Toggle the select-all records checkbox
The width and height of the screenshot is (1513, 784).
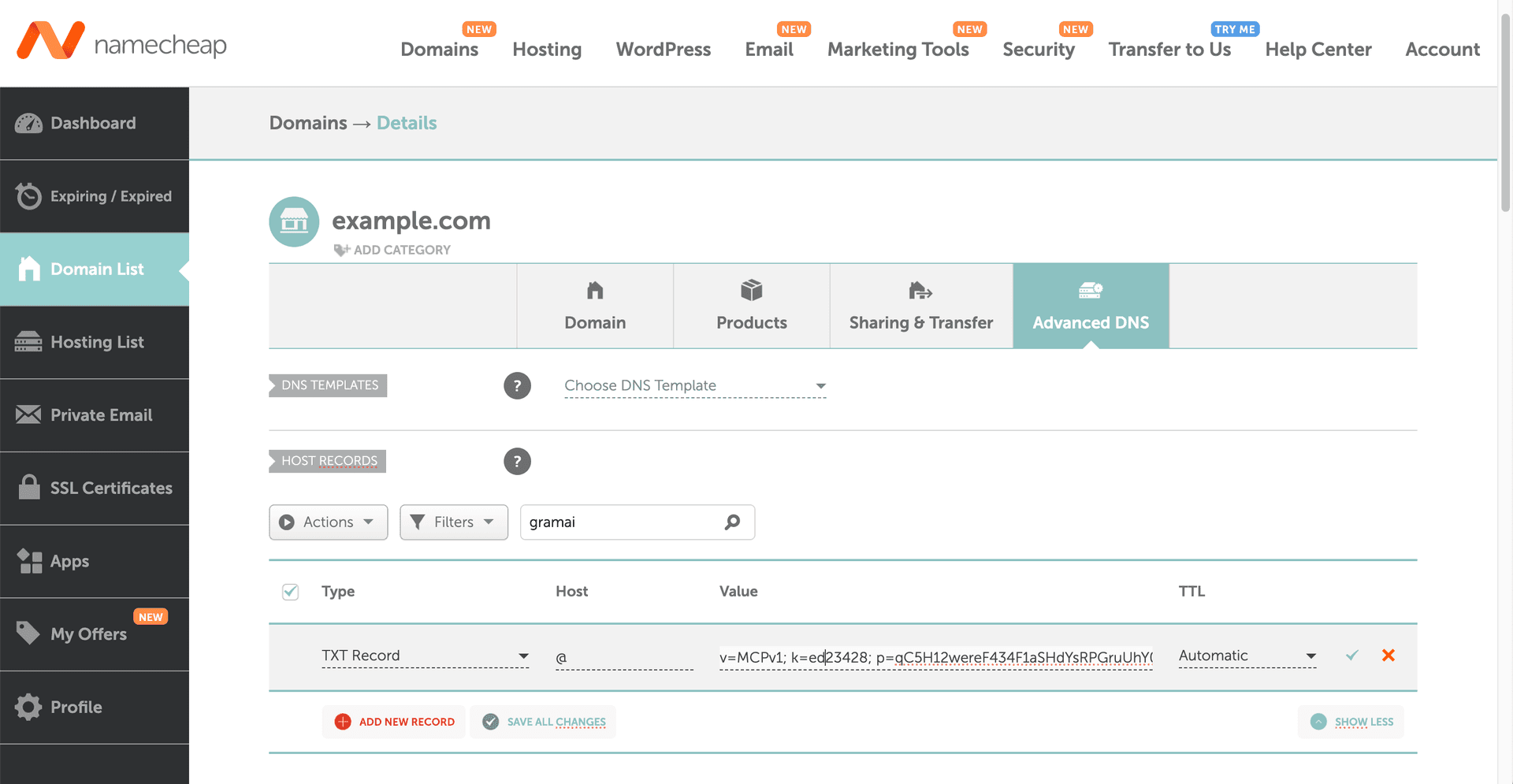290,591
